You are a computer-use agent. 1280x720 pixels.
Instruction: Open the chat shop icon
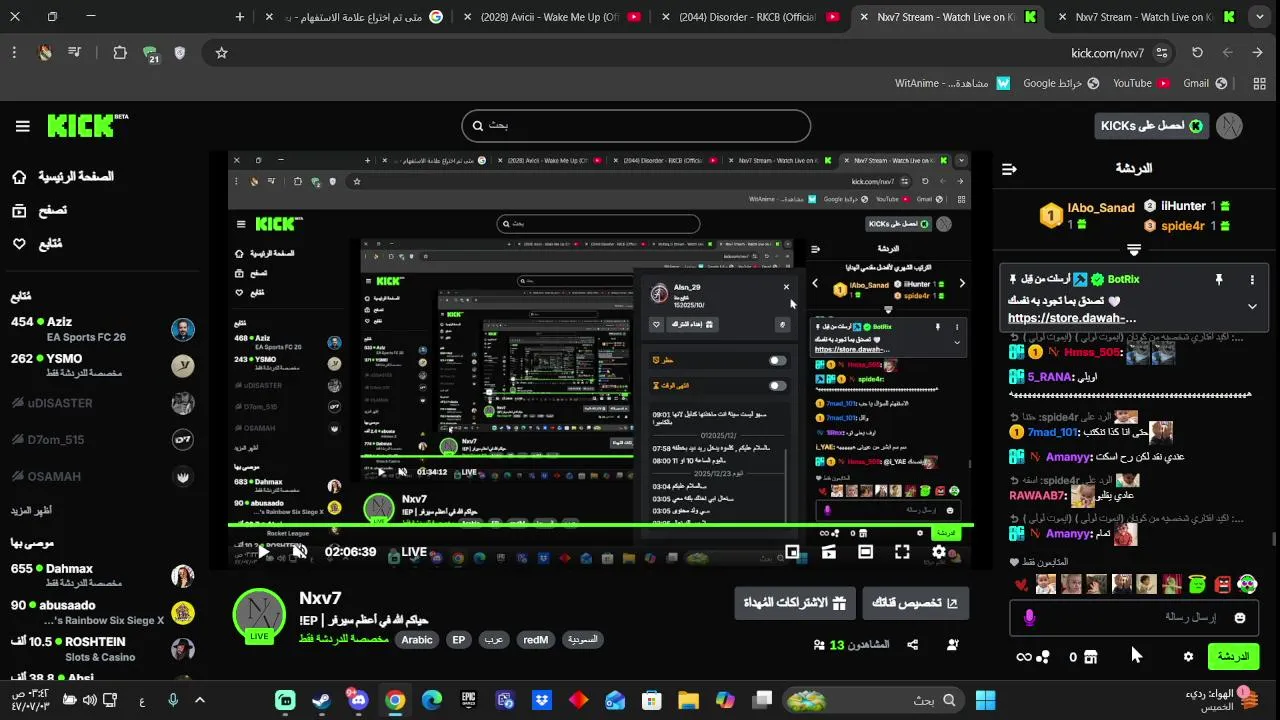point(1091,657)
